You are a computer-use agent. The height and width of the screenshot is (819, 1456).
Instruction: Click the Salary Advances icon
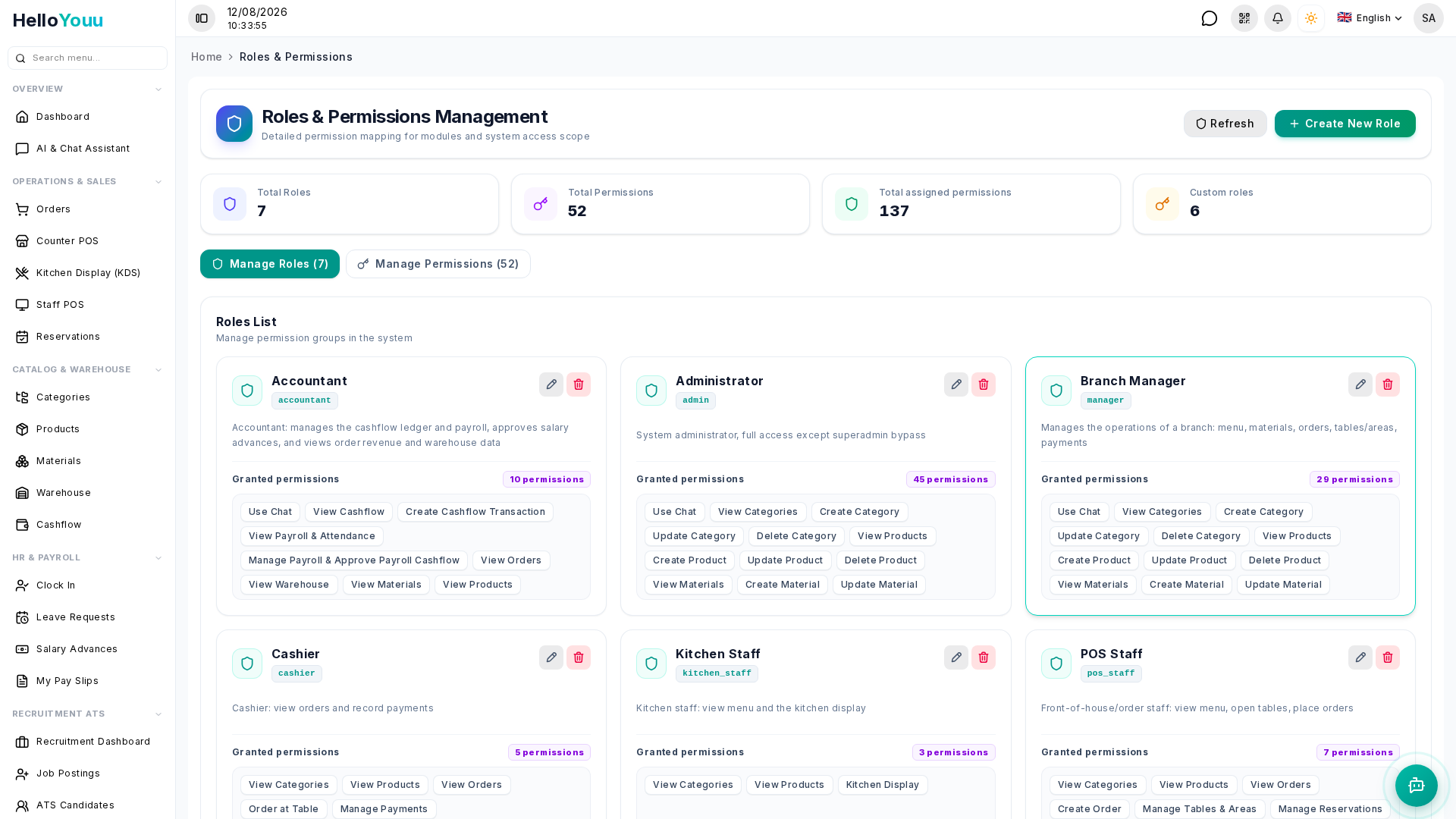[x=22, y=649]
